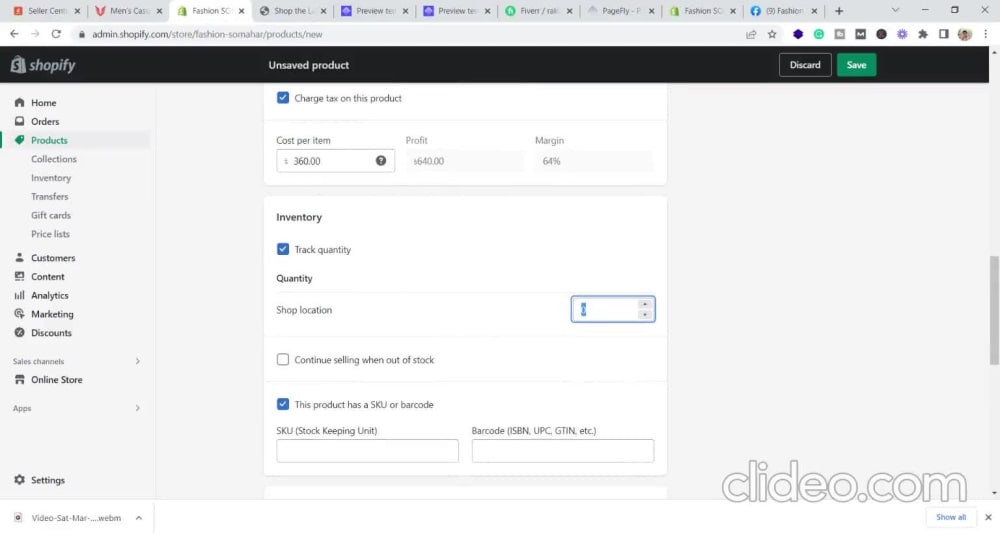Open Home in sidebar
Viewport: 1000px width, 536px height.
(43, 103)
